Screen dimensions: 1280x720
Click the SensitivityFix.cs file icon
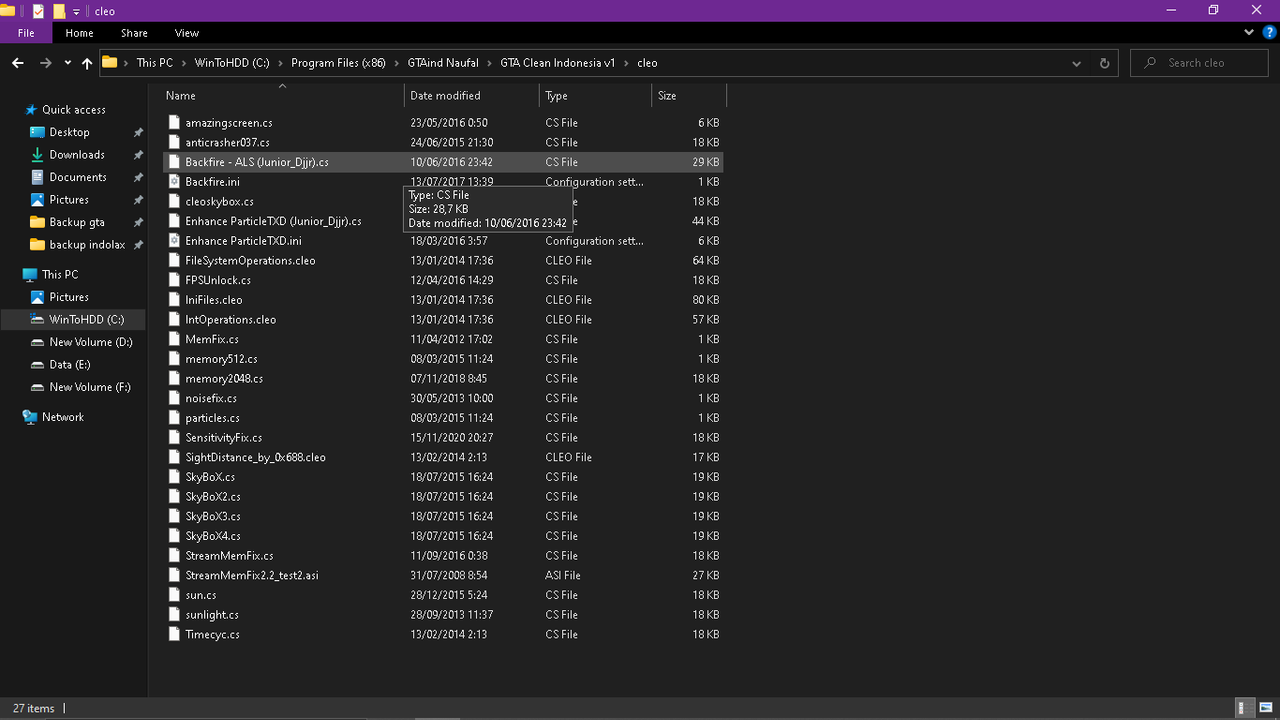tap(174, 438)
